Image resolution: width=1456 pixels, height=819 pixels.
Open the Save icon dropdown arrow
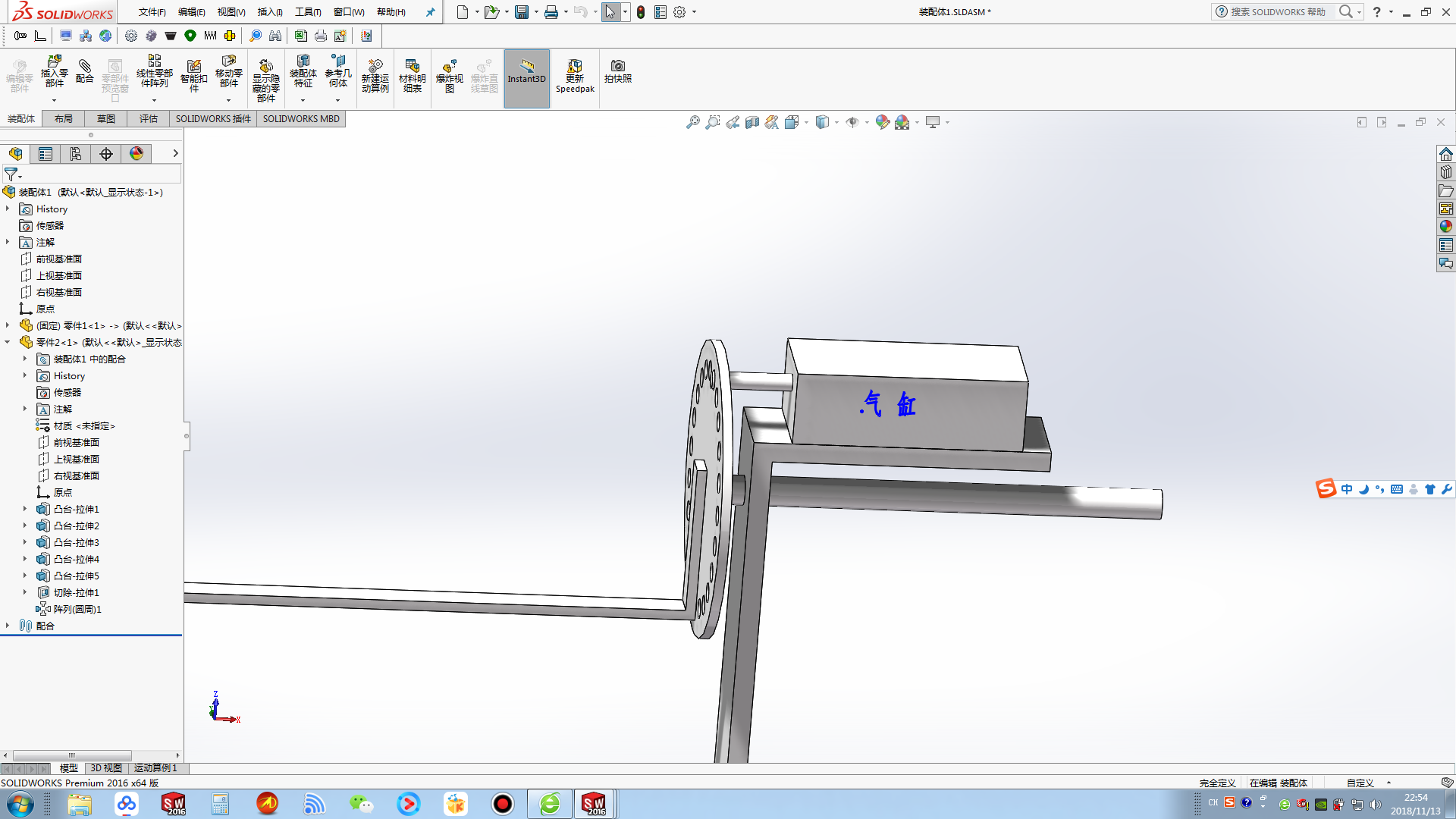pos(536,12)
